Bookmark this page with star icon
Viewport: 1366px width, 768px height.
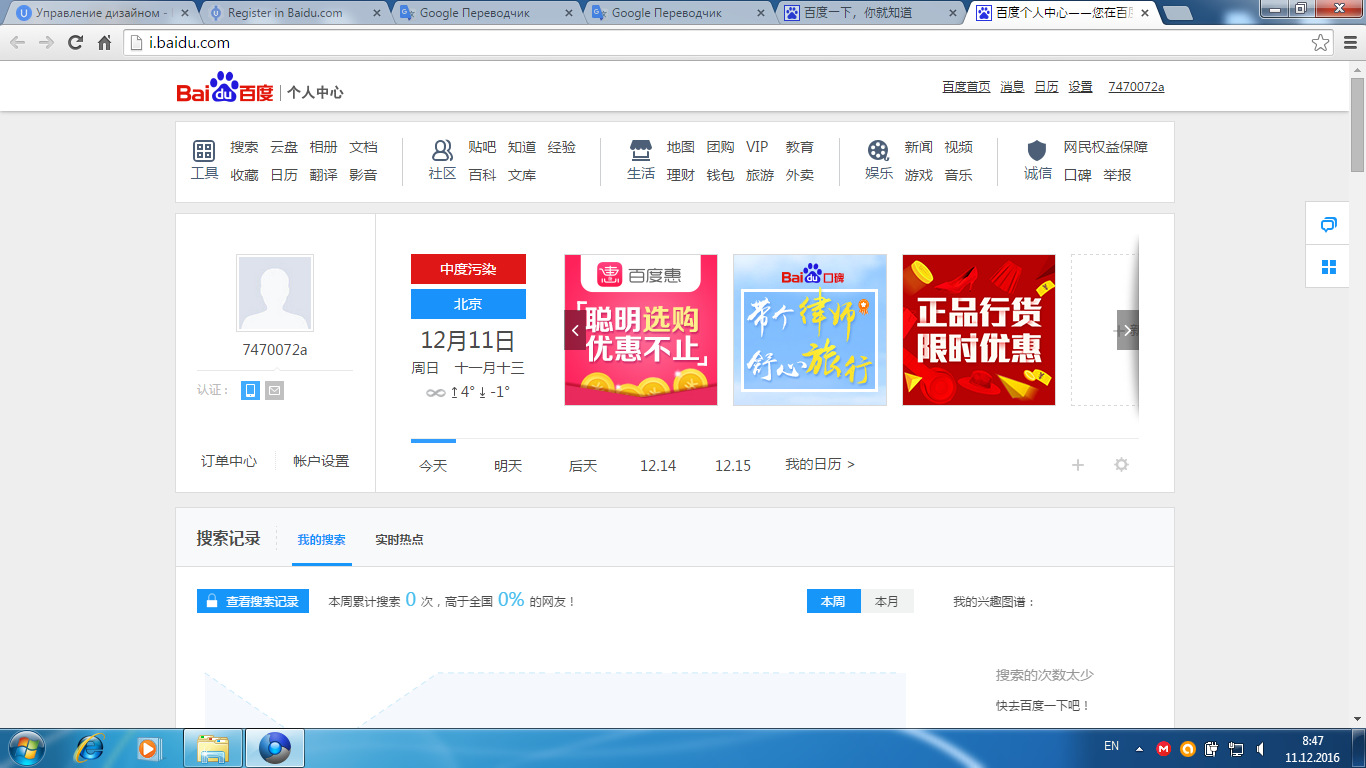click(x=1321, y=43)
